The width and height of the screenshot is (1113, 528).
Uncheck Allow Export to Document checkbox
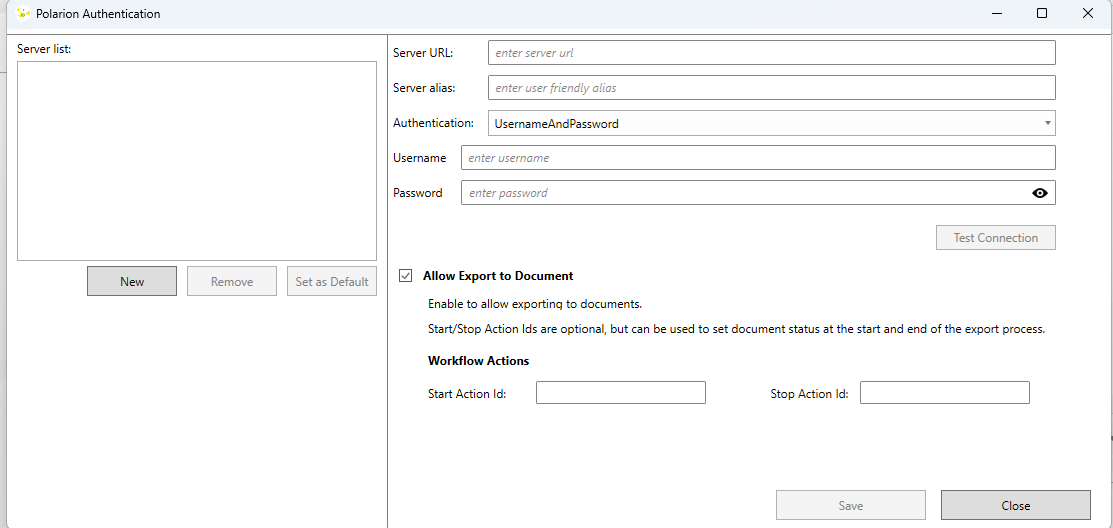405,276
